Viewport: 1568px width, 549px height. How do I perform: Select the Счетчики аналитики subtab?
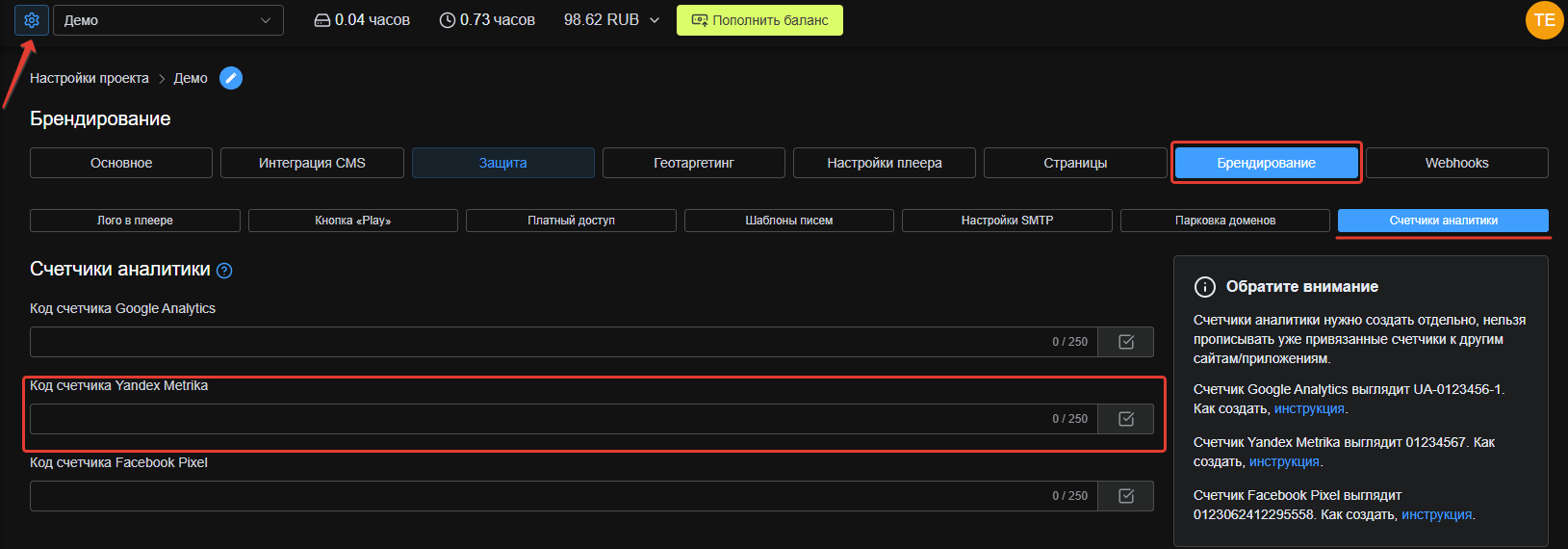(1443, 221)
